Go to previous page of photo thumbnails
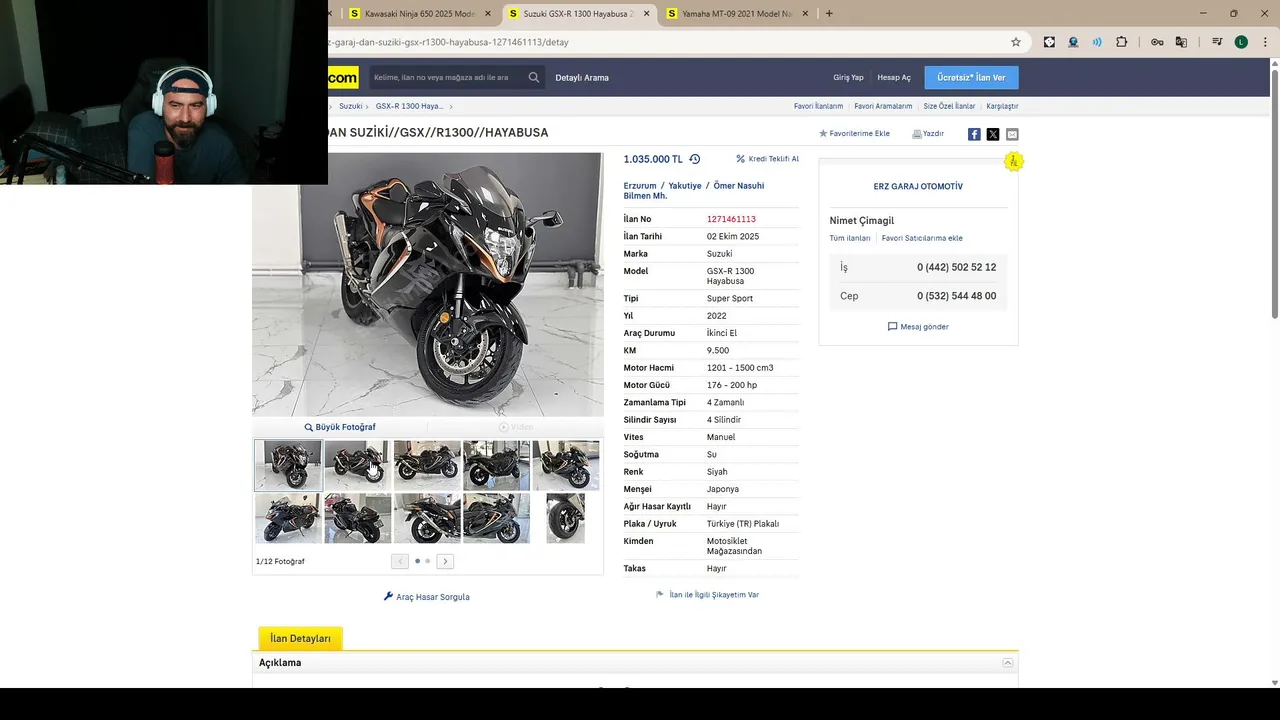This screenshot has width=1280, height=720. (400, 561)
